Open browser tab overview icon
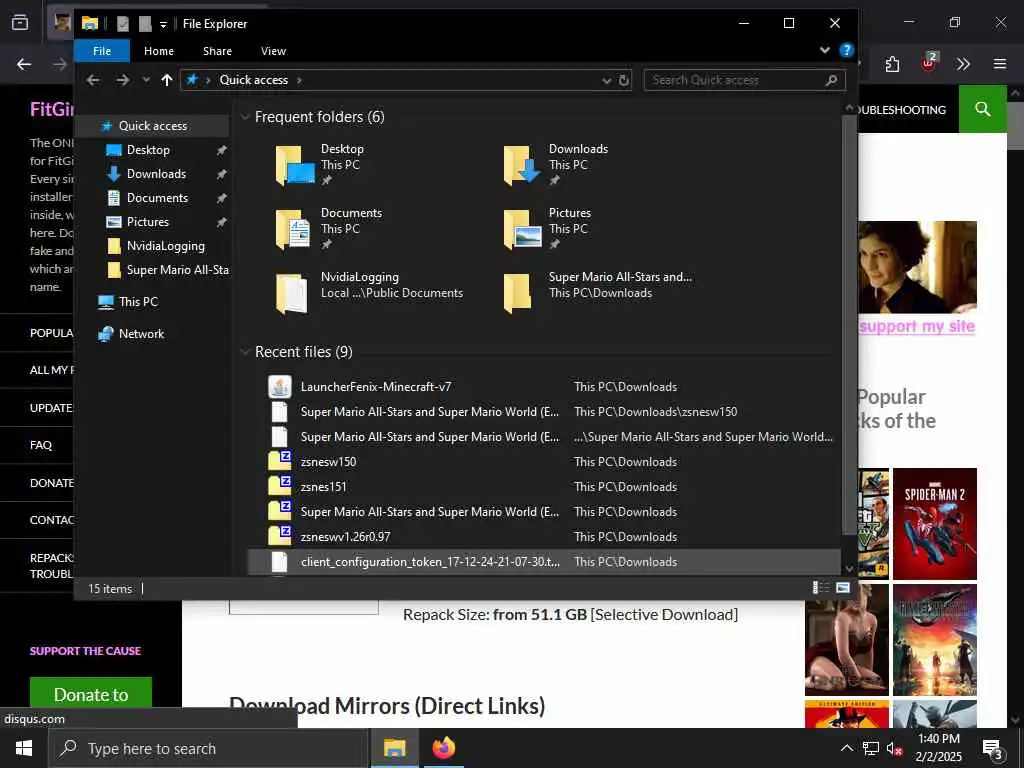This screenshot has width=1024, height=768. pos(20,23)
